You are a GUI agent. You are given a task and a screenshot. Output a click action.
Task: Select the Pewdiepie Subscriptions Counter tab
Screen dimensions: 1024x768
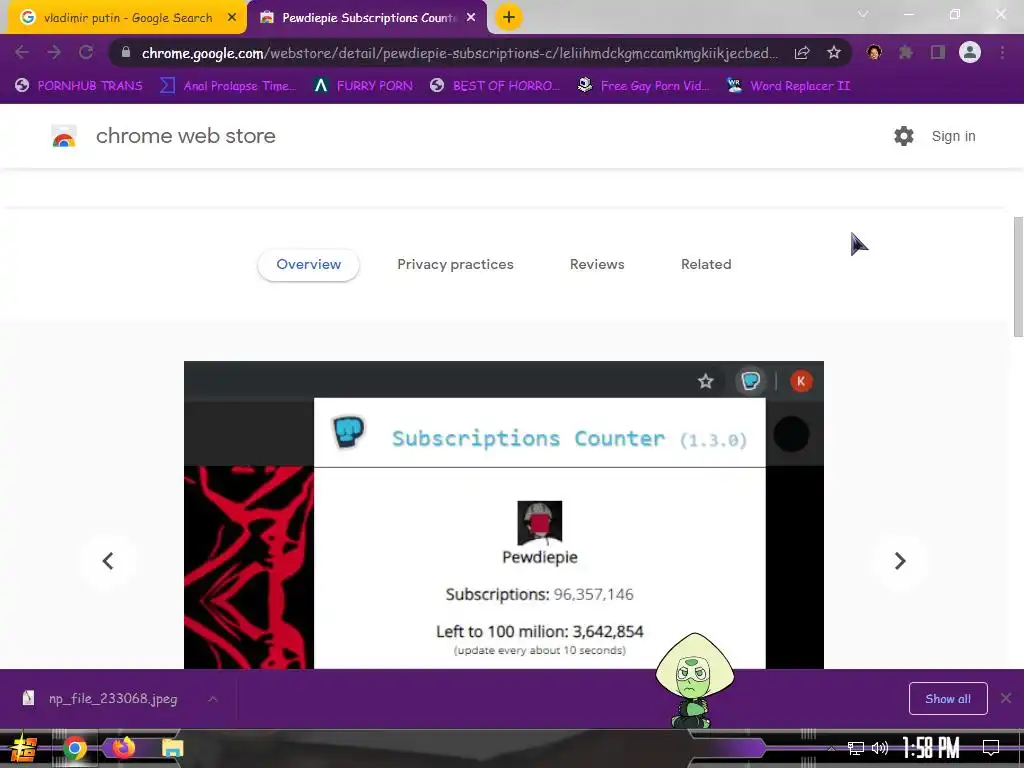367,18
